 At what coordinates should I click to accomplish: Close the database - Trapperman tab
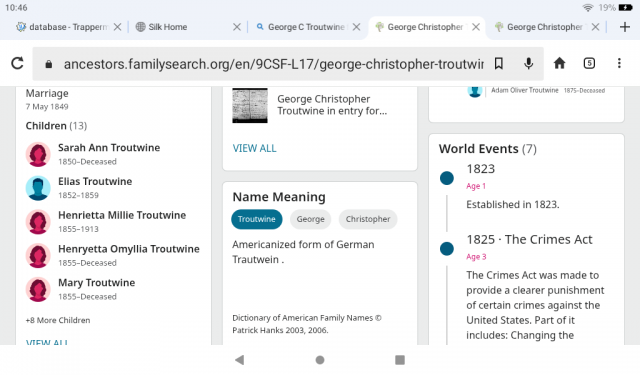[117, 27]
